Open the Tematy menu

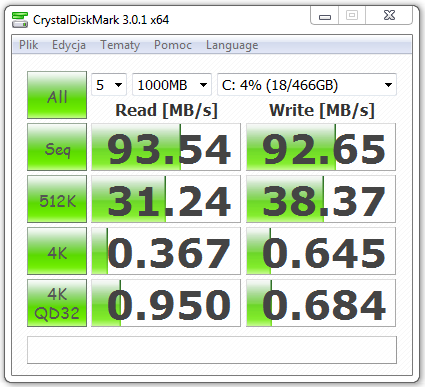click(120, 45)
